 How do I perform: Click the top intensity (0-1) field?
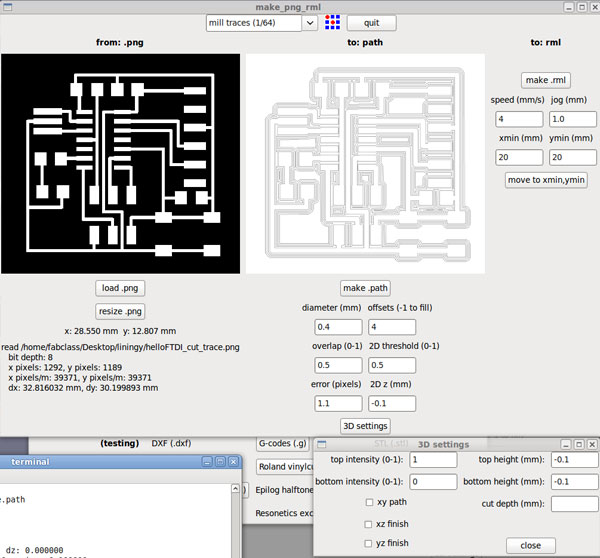pos(433,460)
